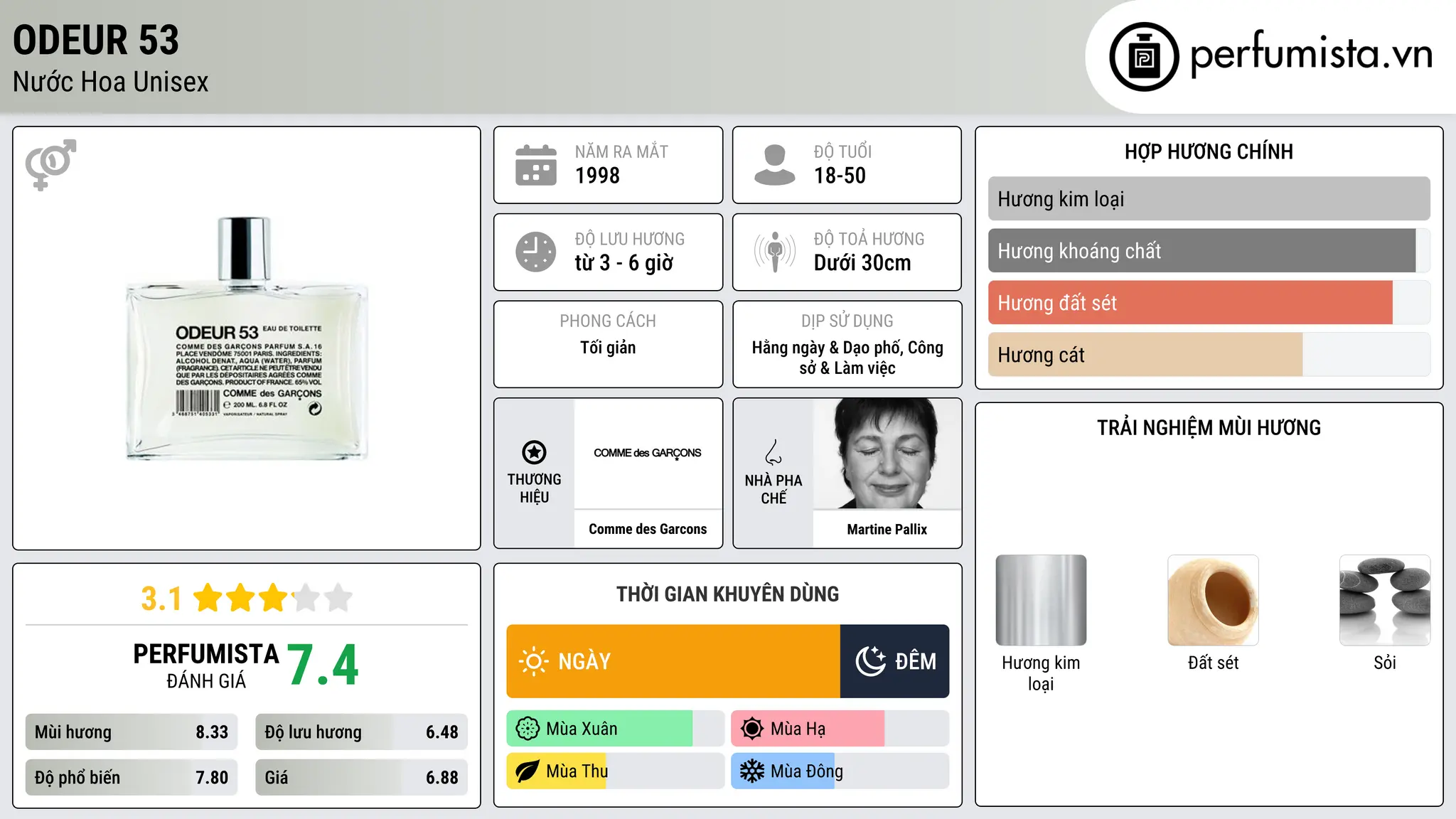The width and height of the screenshot is (1456, 819).
Task: Click the five-star rating row
Action: click(273, 598)
